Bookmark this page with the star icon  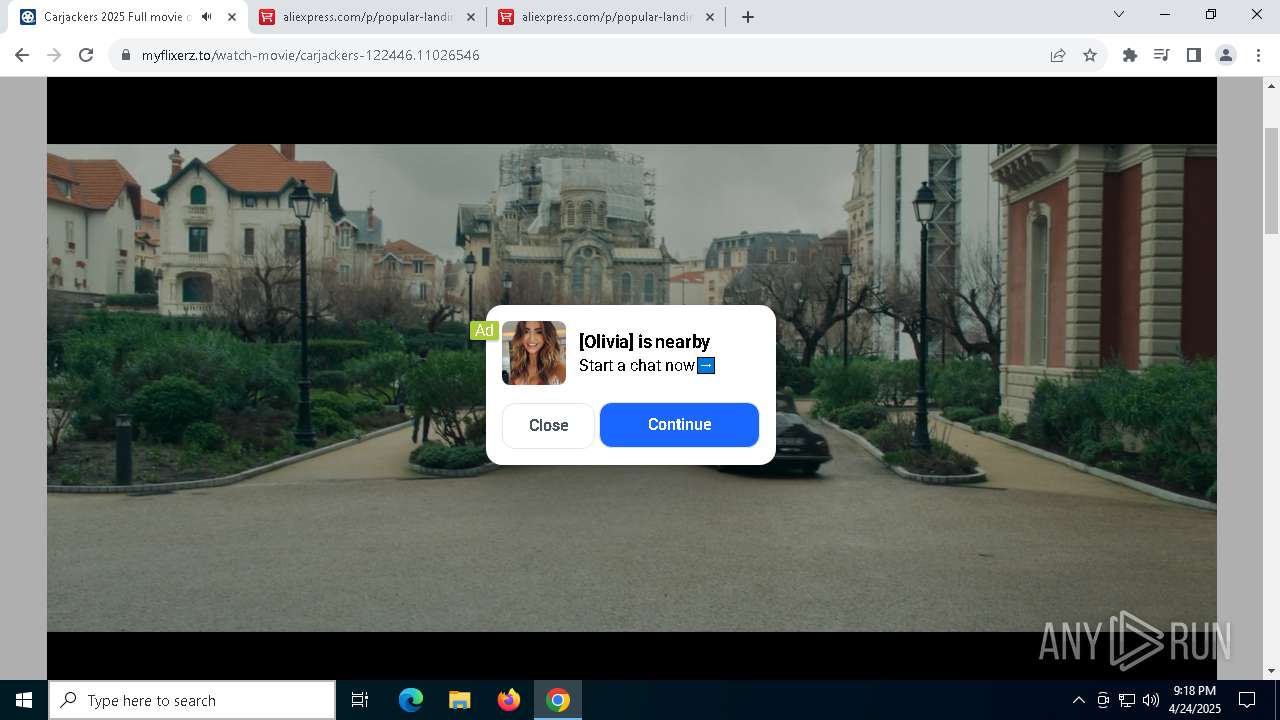[x=1090, y=55]
